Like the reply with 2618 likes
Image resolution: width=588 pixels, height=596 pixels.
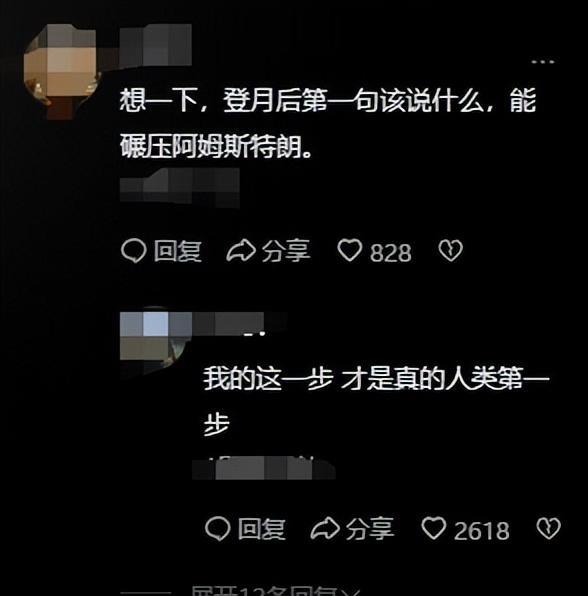point(434,528)
